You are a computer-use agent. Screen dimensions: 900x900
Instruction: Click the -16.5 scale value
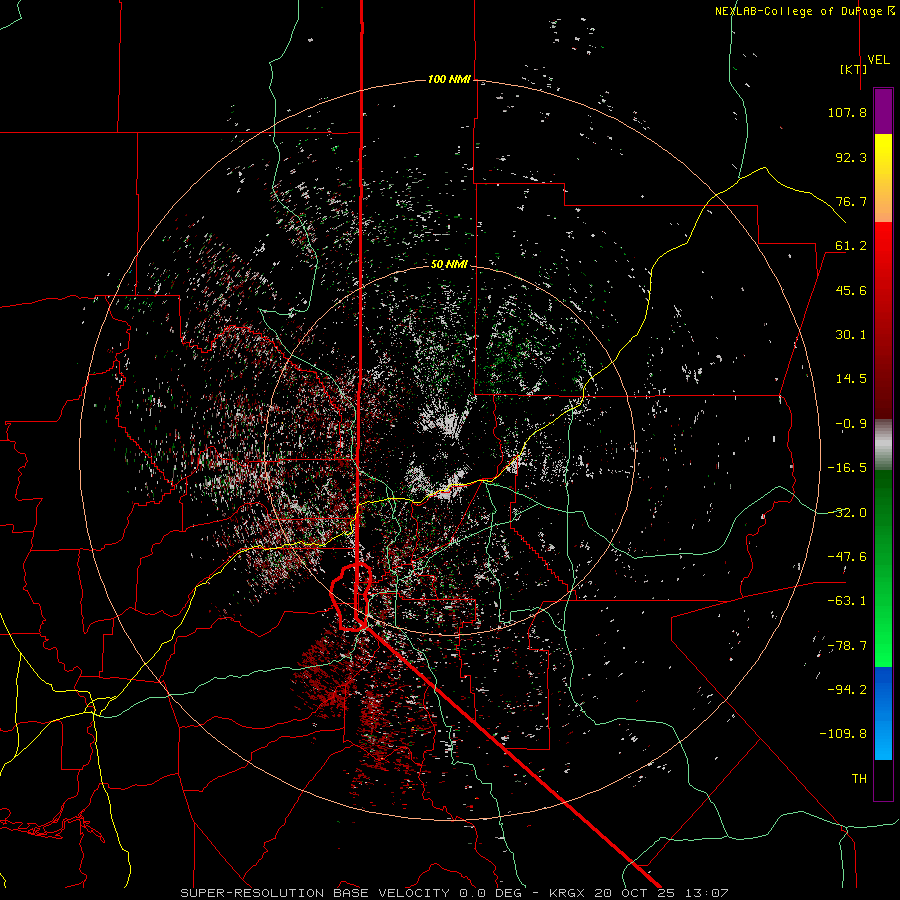tap(847, 468)
